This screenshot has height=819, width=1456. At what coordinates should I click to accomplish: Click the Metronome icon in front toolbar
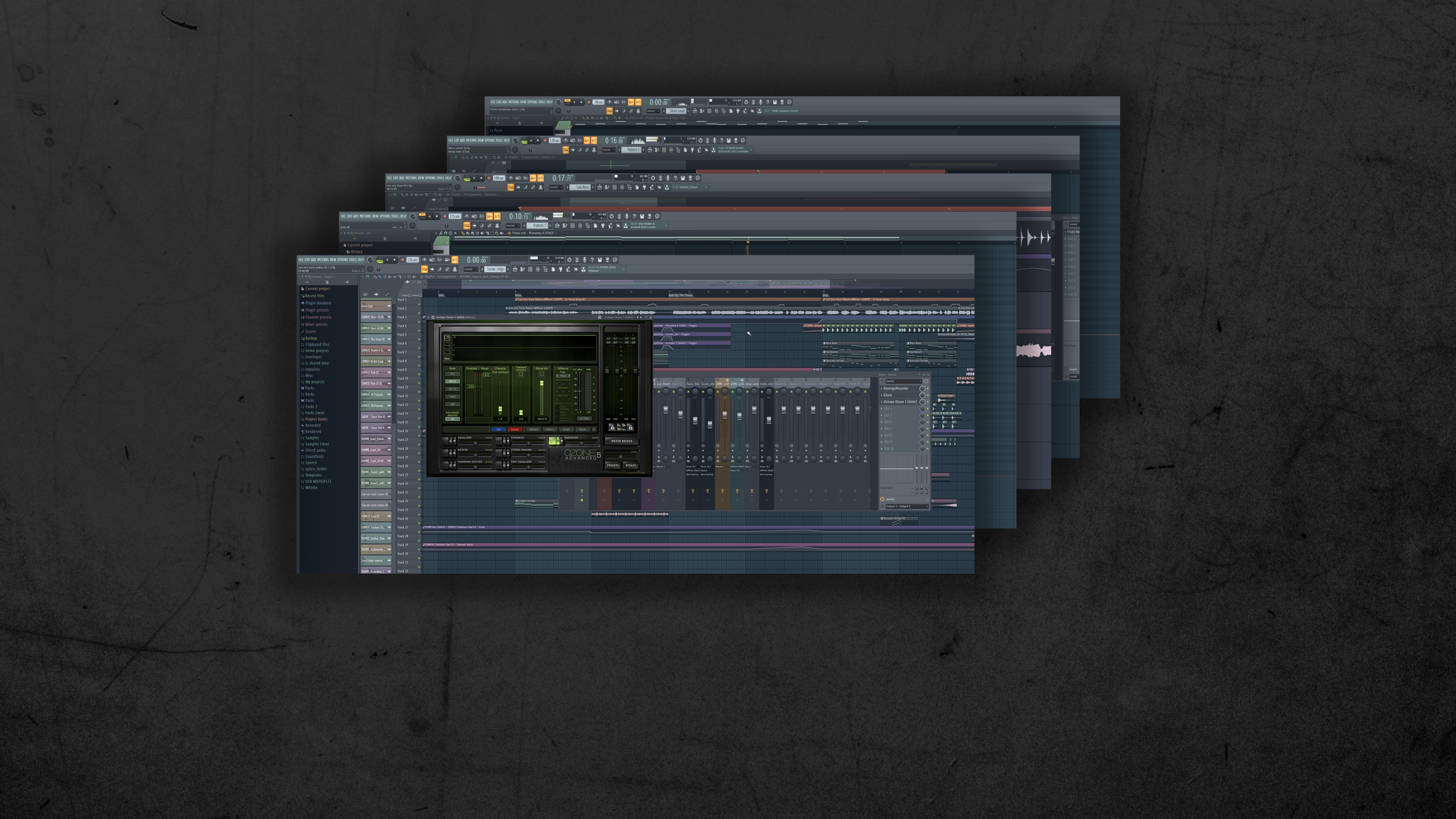tap(424, 260)
